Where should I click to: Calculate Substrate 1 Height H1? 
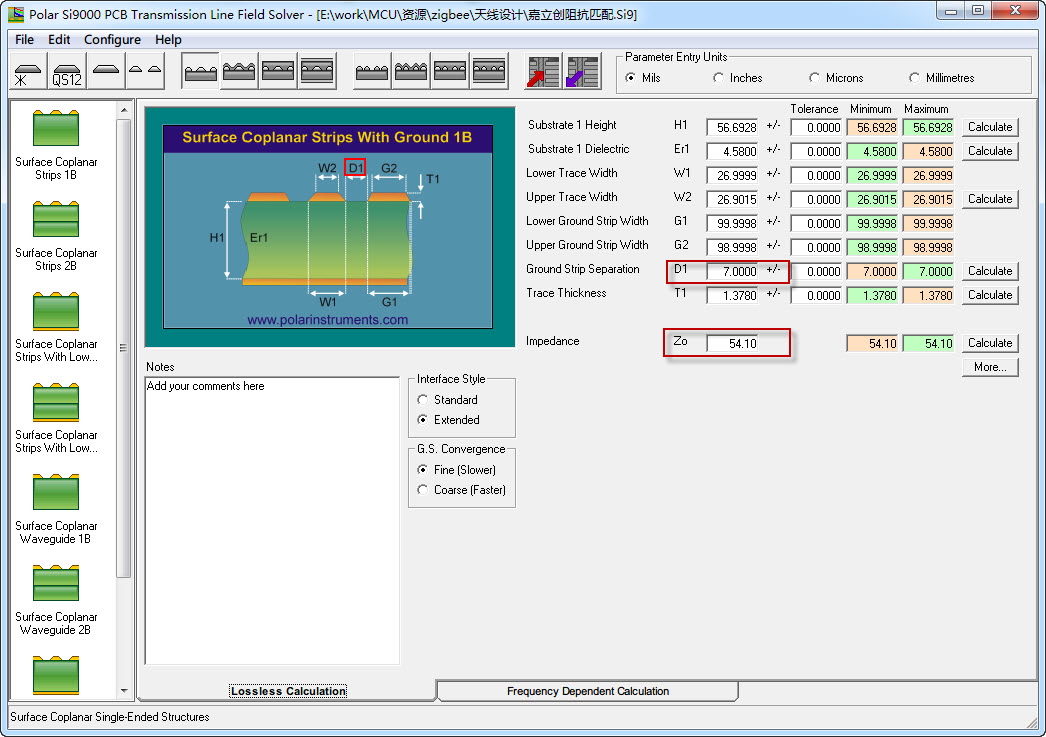click(x=990, y=127)
